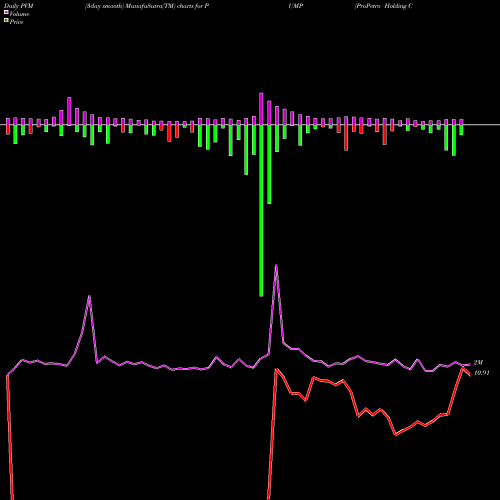
Task: Select the 'Volume' legend label
Action: coord(19,14)
